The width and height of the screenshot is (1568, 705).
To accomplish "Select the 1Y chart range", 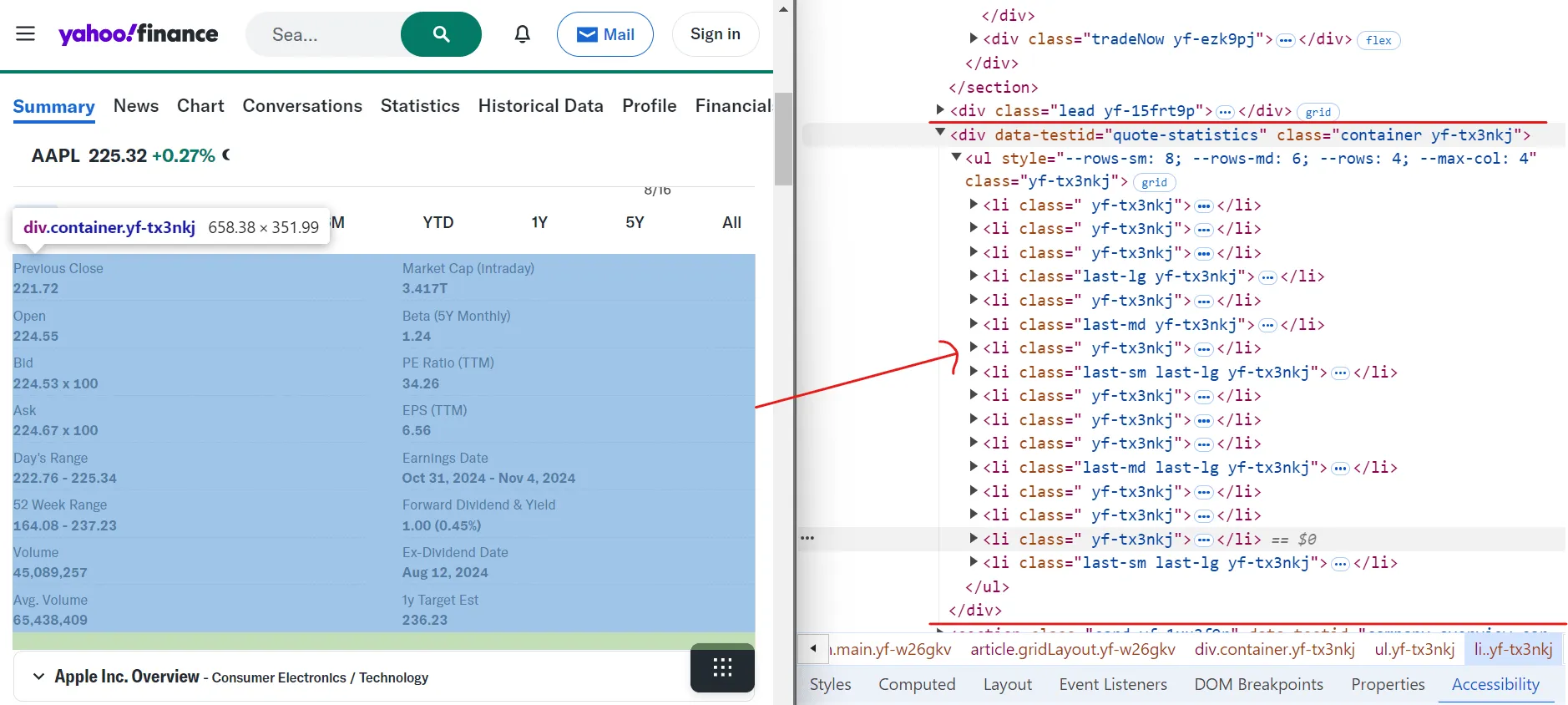I will tap(539, 222).
